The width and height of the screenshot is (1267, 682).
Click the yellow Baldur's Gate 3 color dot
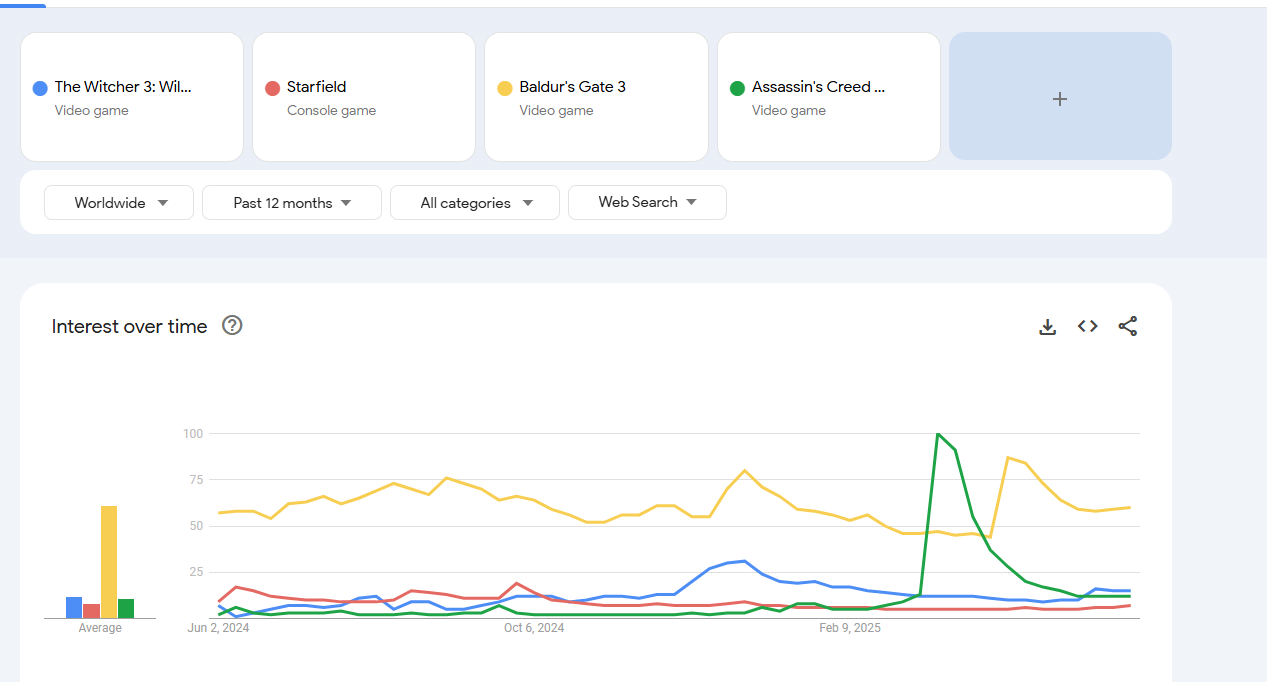[x=505, y=88]
